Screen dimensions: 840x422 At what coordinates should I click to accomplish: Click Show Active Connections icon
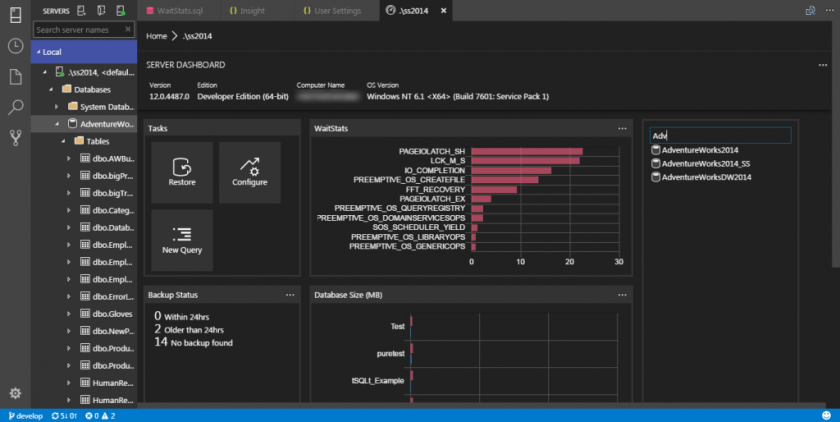121,10
